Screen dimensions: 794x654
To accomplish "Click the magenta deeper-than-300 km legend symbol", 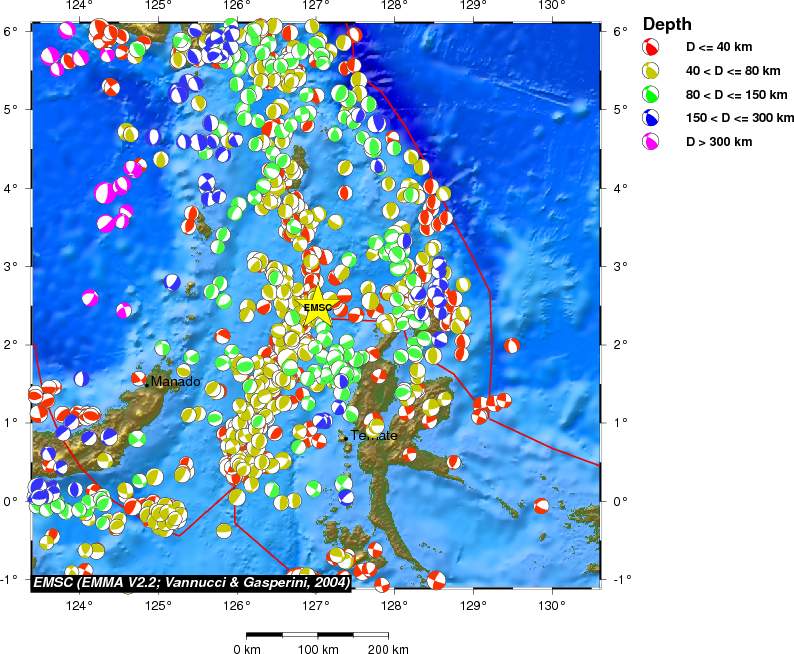I will click(x=651, y=142).
